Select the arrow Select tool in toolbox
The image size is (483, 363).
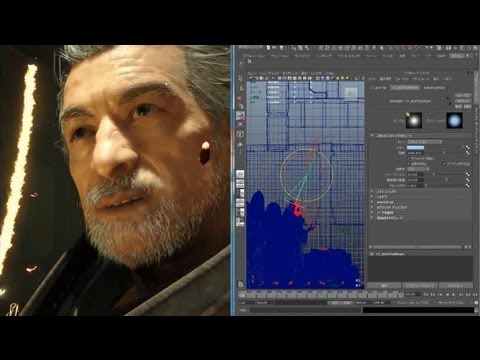tap(241, 78)
